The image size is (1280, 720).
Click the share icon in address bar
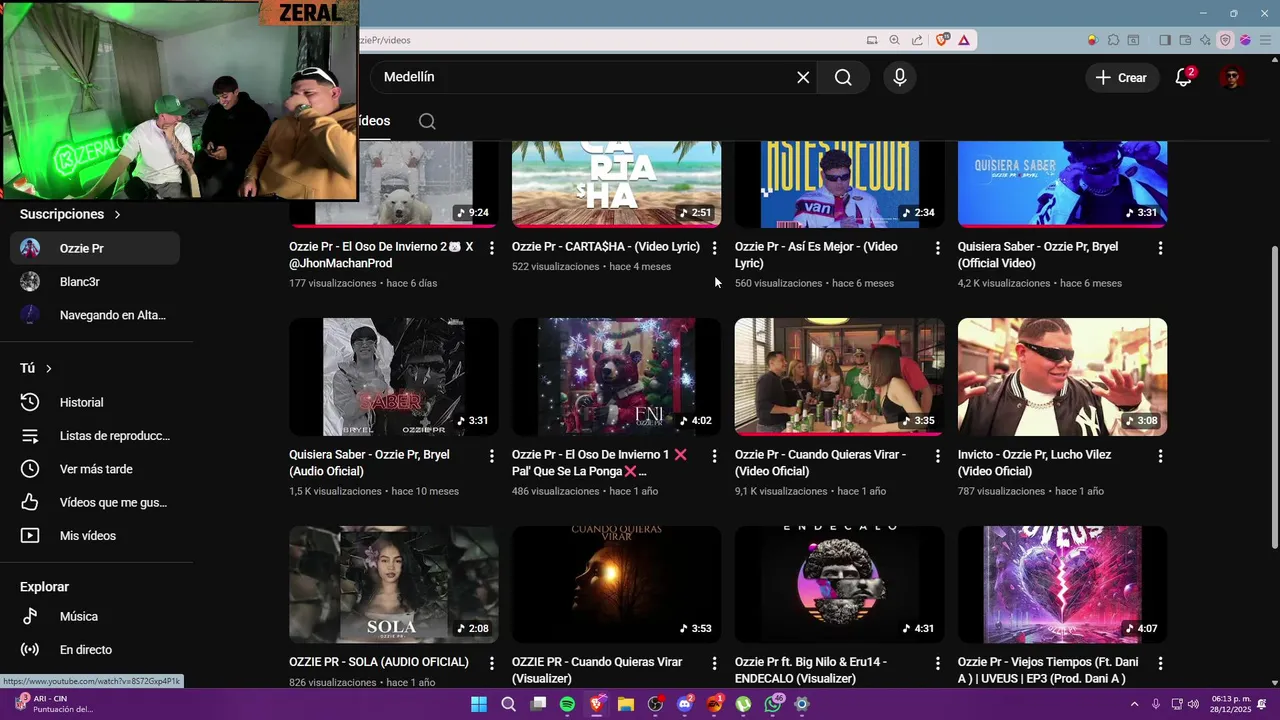click(917, 40)
